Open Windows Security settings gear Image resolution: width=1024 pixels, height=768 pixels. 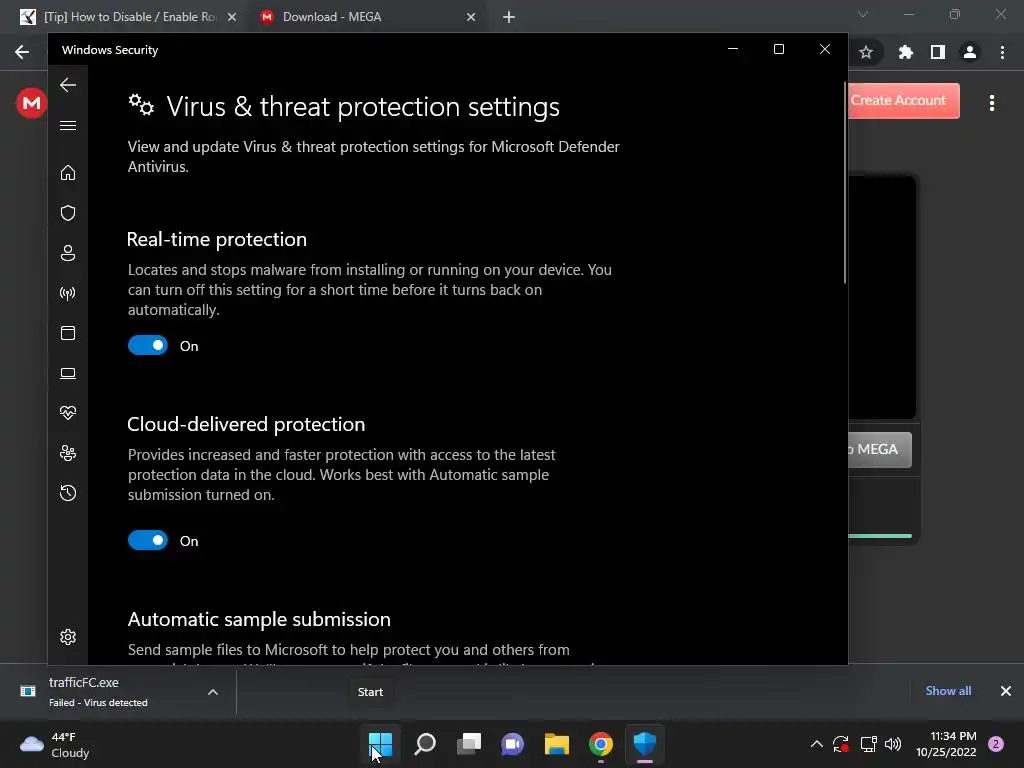point(68,637)
